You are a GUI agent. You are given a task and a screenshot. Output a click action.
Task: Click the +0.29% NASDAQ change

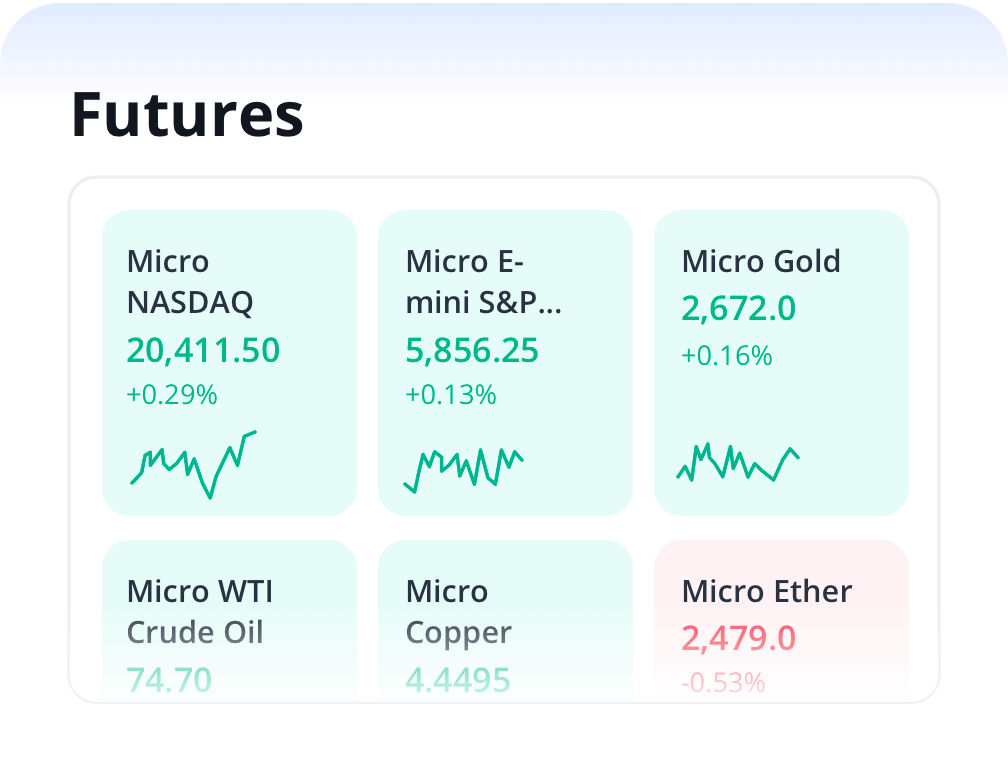click(x=172, y=395)
